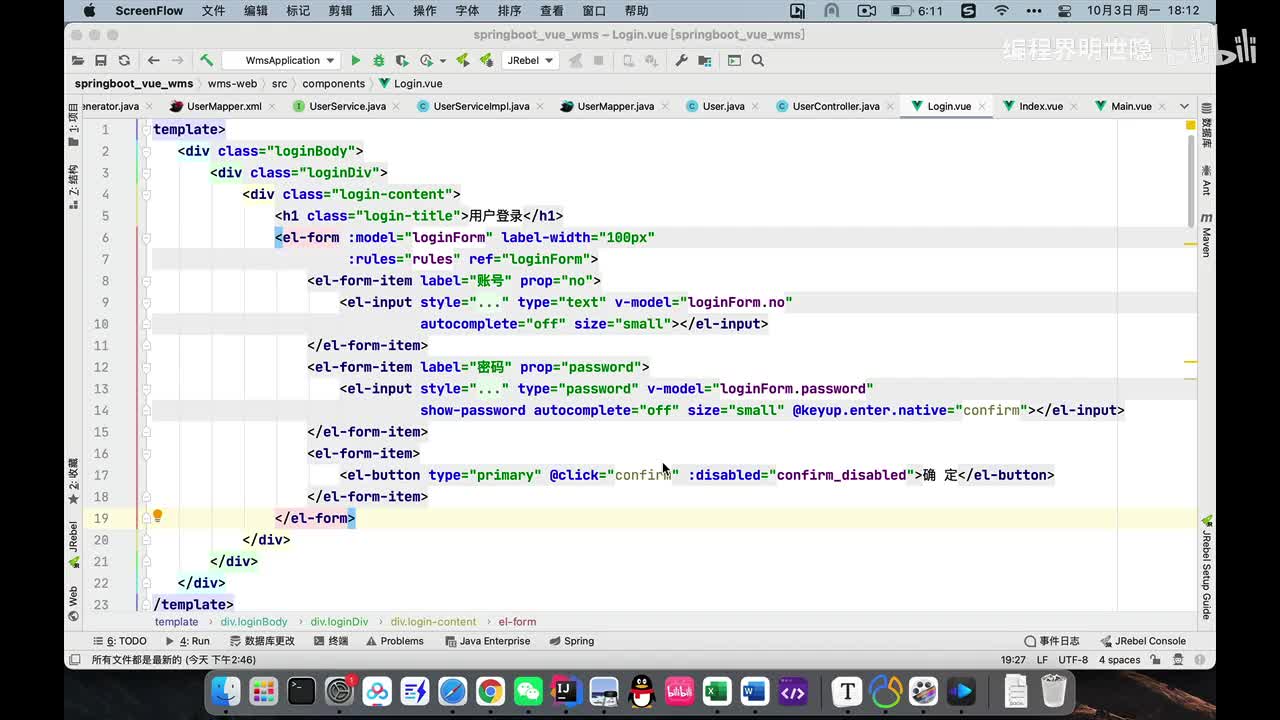This screenshot has width=1280, height=720.
Task: Build the project with the hammer icon
Action: [x=206, y=60]
